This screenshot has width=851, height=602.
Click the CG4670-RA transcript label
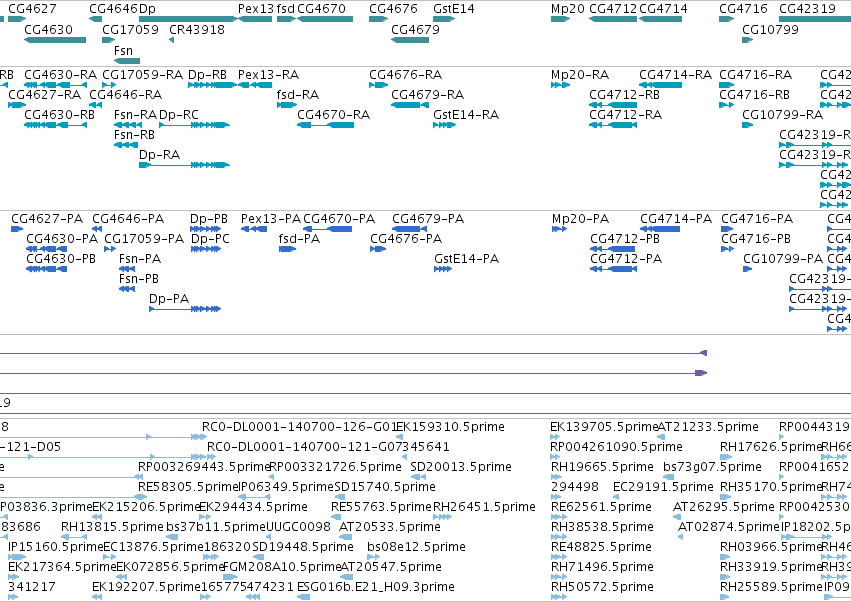click(x=333, y=115)
